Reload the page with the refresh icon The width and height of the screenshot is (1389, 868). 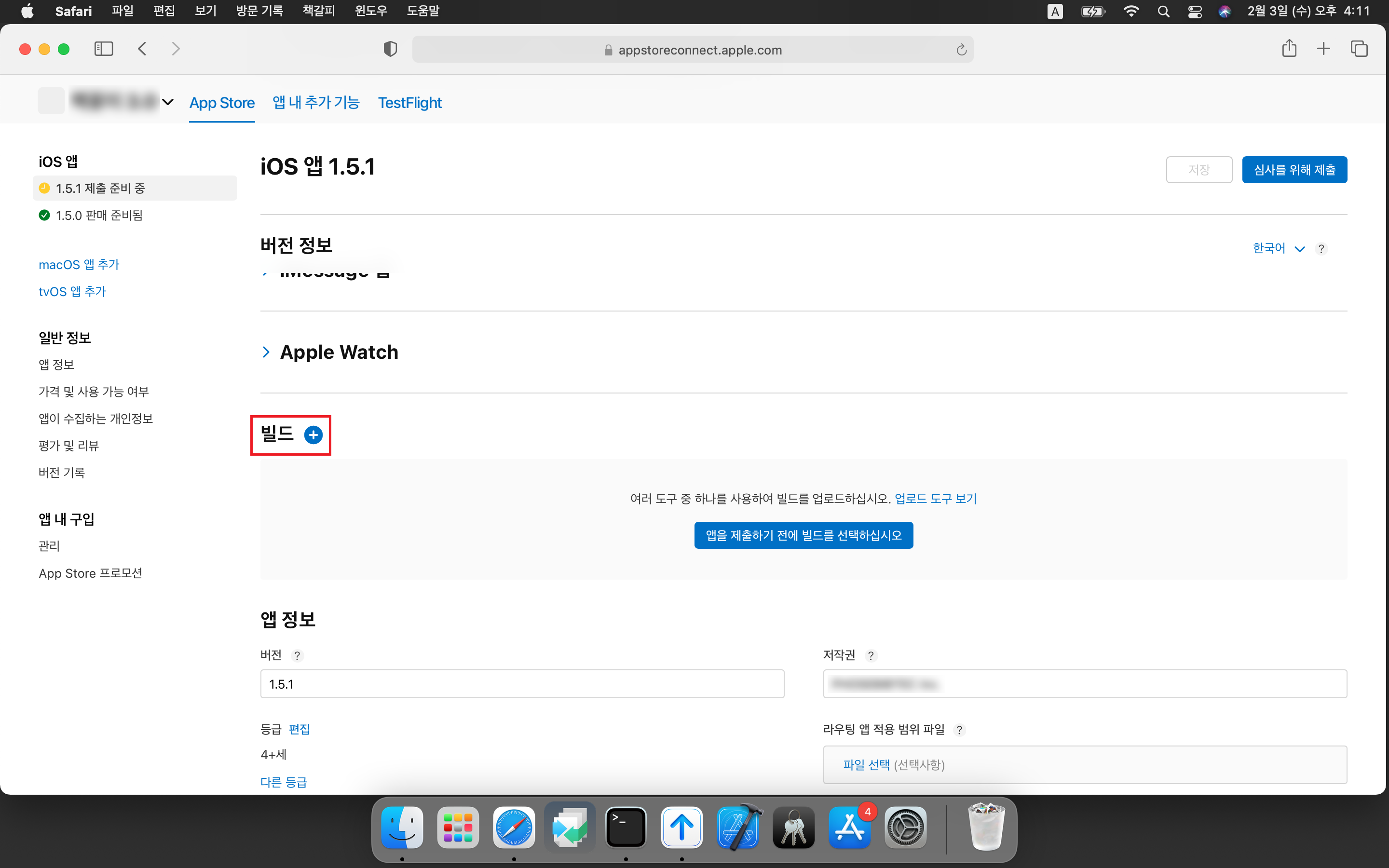[x=961, y=51]
